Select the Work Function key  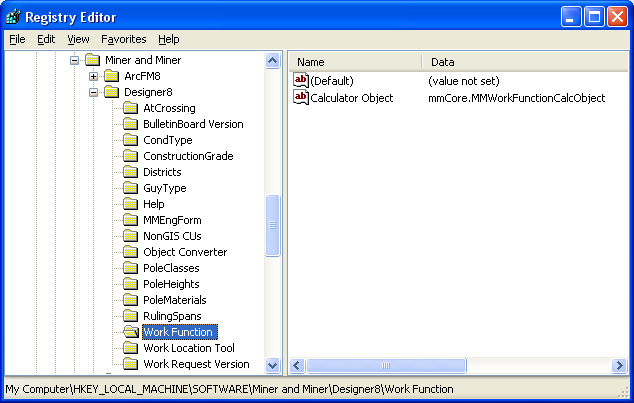[x=180, y=332]
